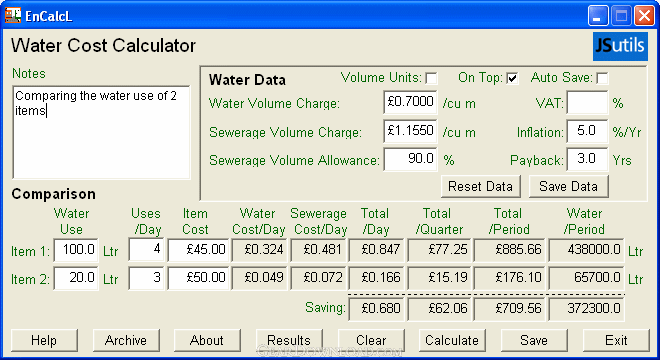The height and width of the screenshot is (360, 660).
Task: Select Item 1 Total/Period £885.66
Action: point(509,250)
